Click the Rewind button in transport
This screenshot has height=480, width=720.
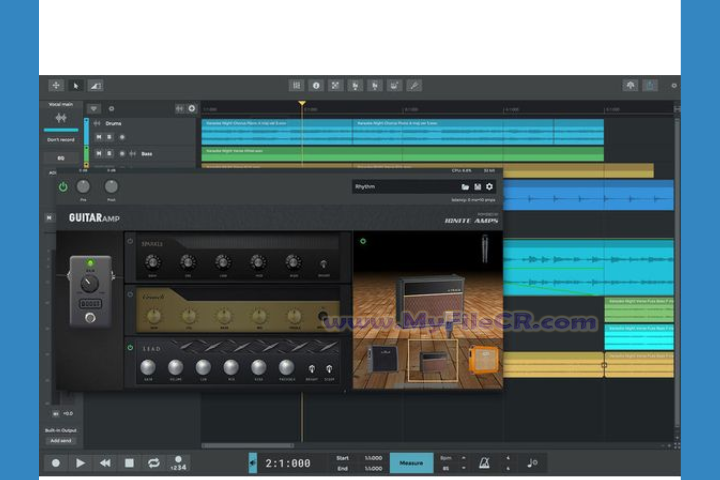coord(105,463)
